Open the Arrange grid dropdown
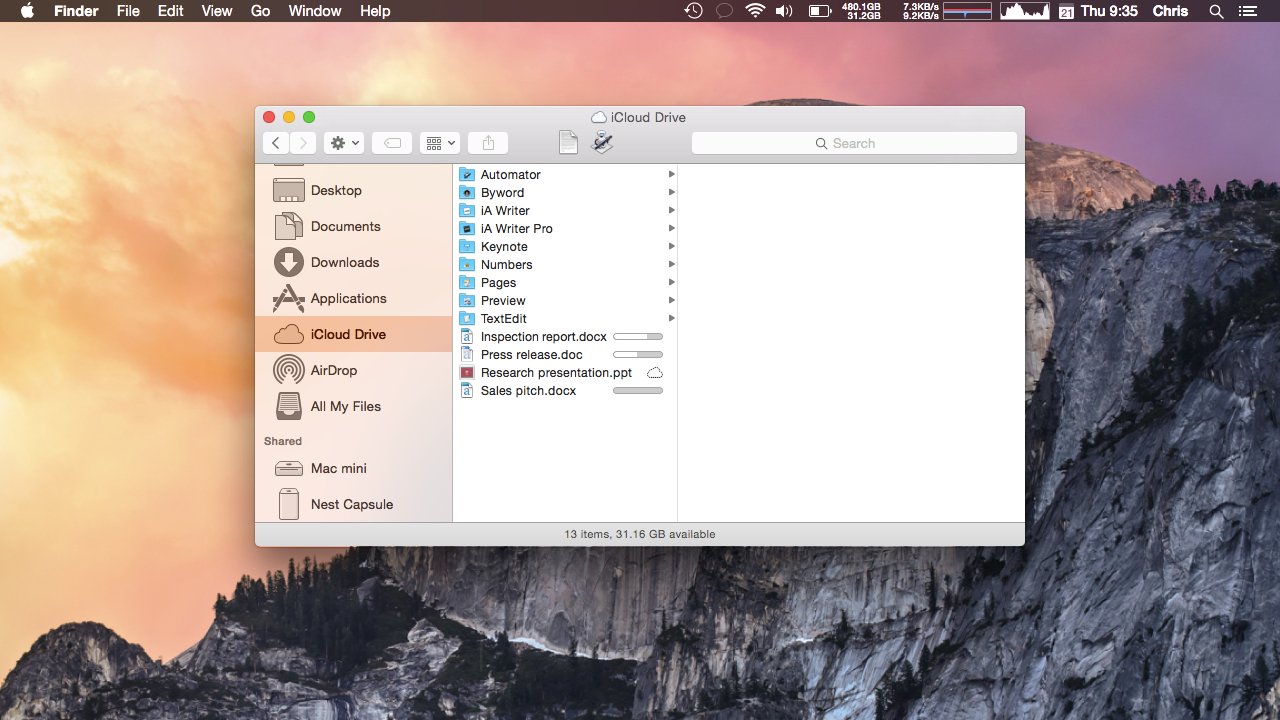The image size is (1280, 720). pos(440,143)
